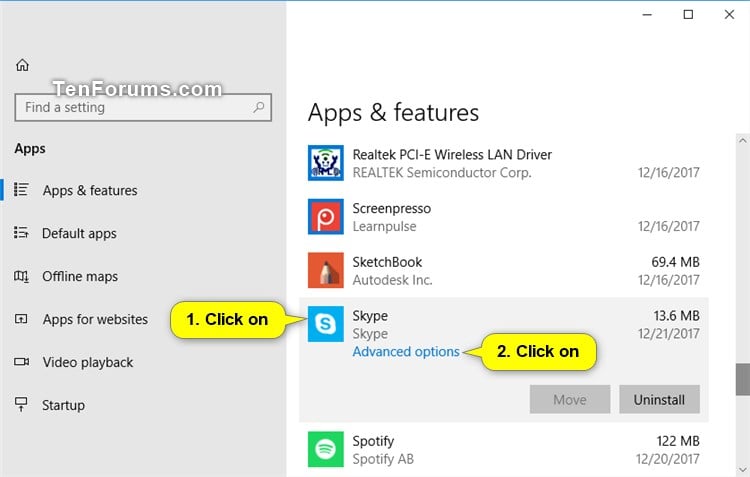This screenshot has height=477, width=750.
Task: Click the Skype 13.6 MB size text
Action: pyautogui.click(x=676, y=316)
